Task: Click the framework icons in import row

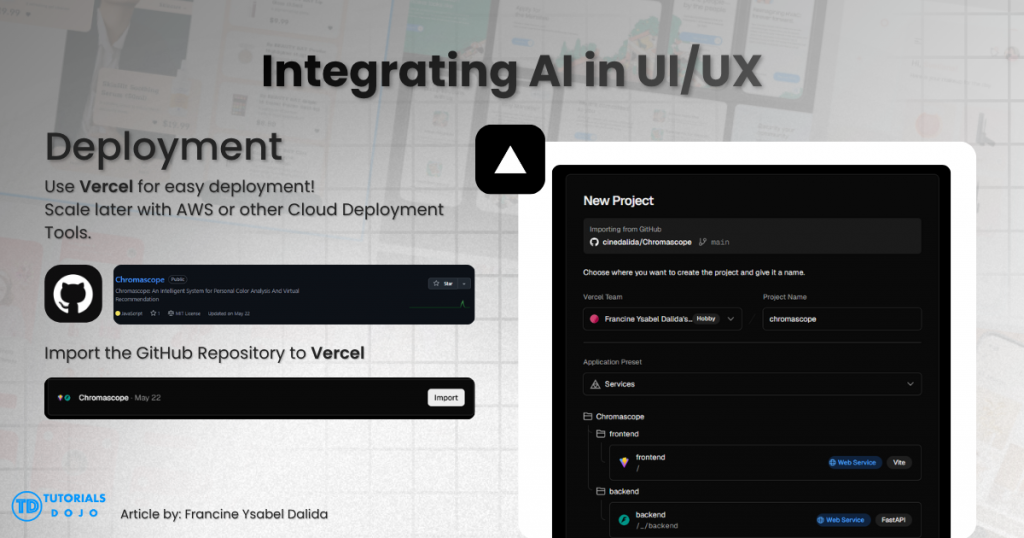Action: click(x=63, y=398)
